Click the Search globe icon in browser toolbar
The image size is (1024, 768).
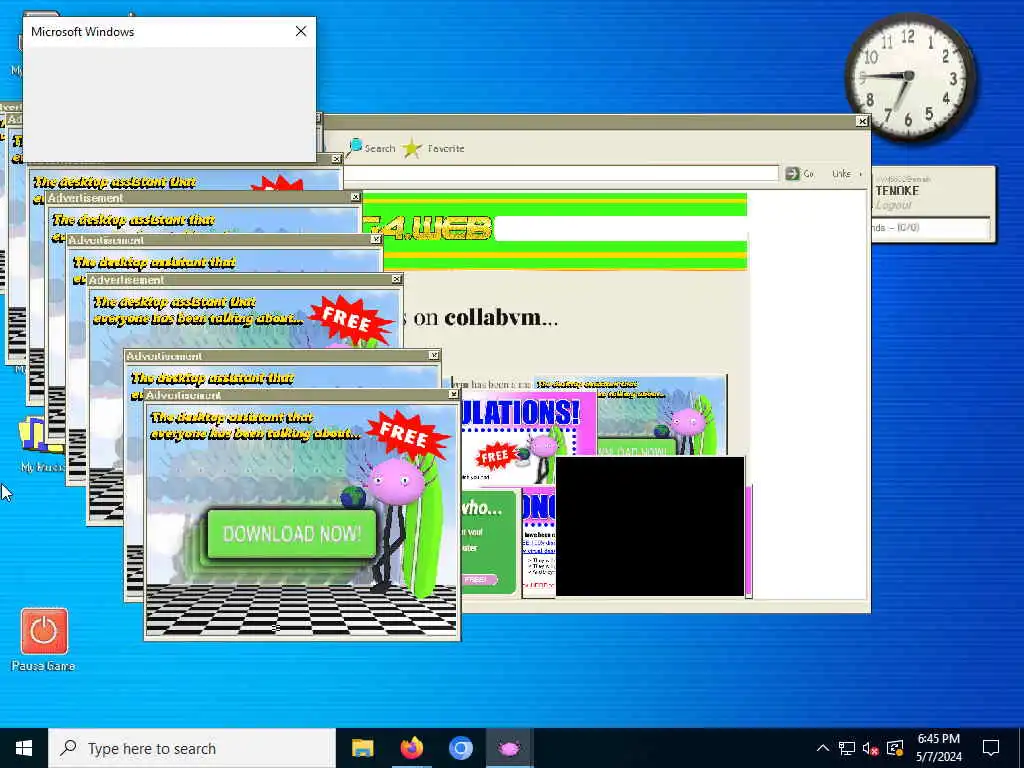[355, 147]
